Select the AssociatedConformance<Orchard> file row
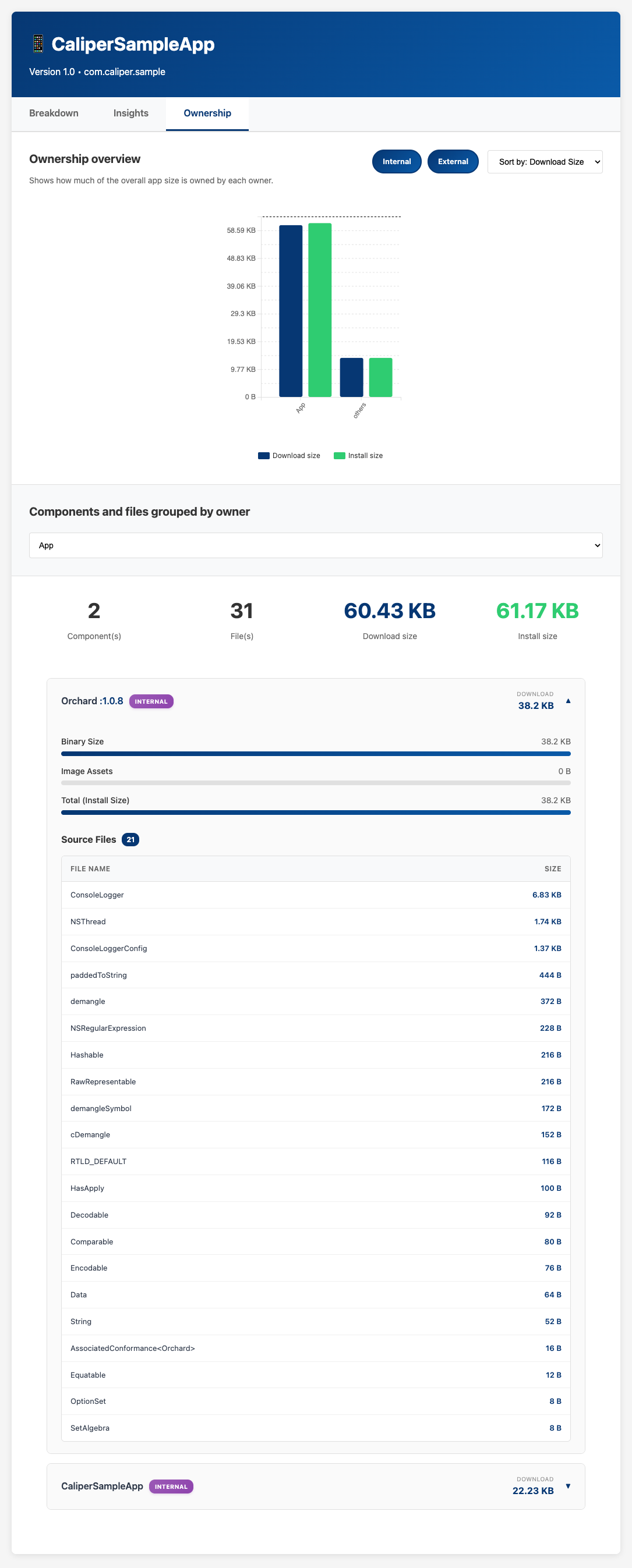The width and height of the screenshot is (632, 1568). point(316,1348)
